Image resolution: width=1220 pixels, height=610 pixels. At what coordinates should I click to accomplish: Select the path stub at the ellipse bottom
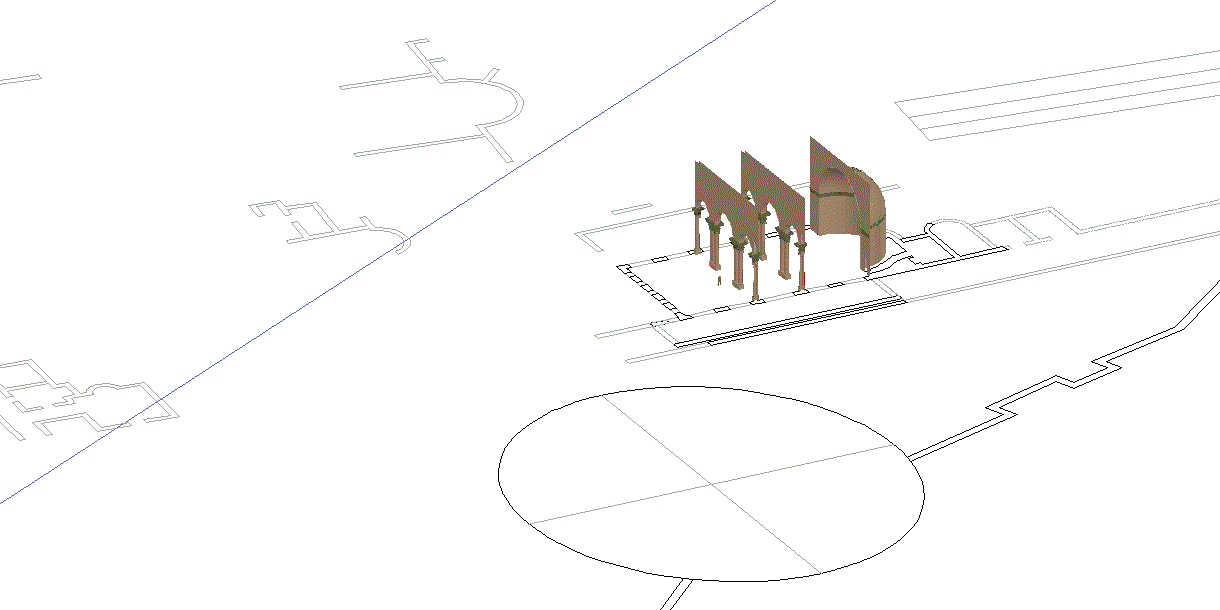(676, 594)
